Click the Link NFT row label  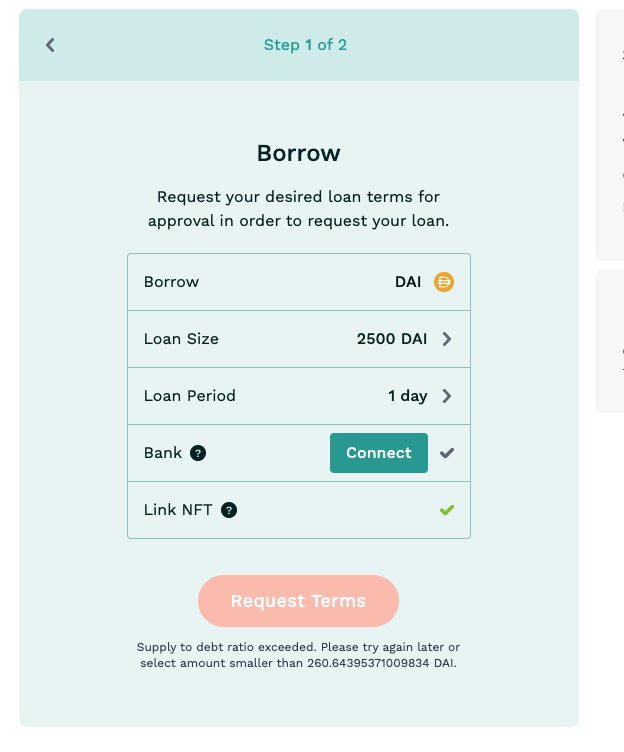click(x=178, y=510)
